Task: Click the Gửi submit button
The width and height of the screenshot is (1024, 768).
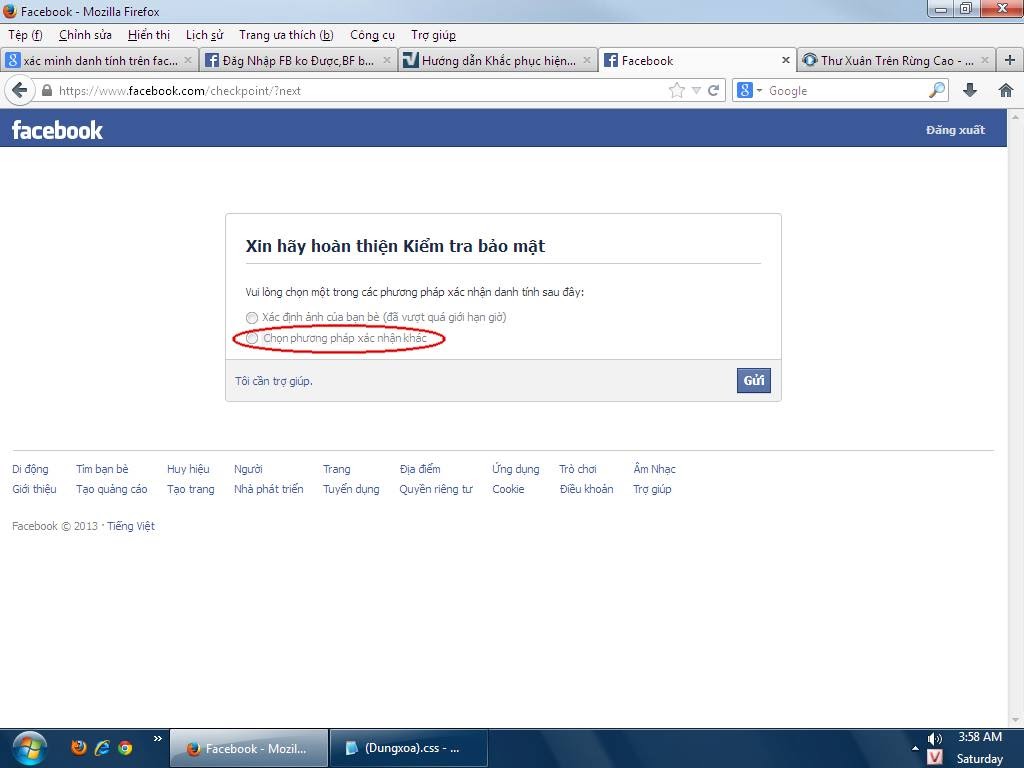Action: pyautogui.click(x=754, y=381)
